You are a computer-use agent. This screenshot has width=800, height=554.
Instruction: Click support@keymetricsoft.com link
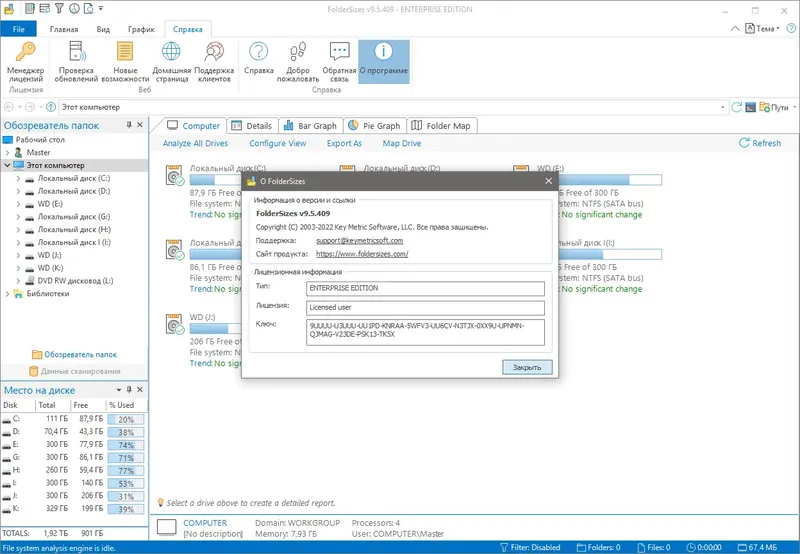click(x=359, y=240)
